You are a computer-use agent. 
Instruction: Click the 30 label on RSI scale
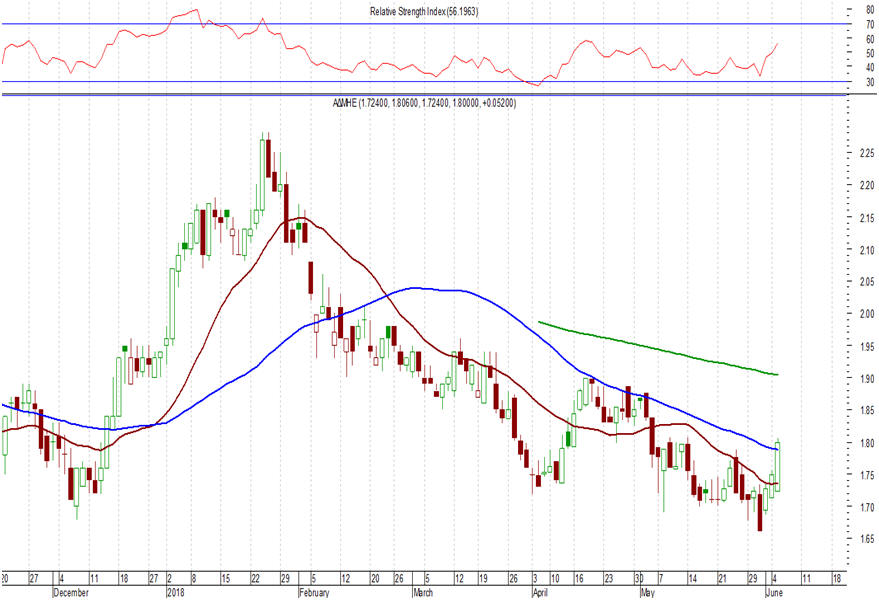click(x=870, y=82)
